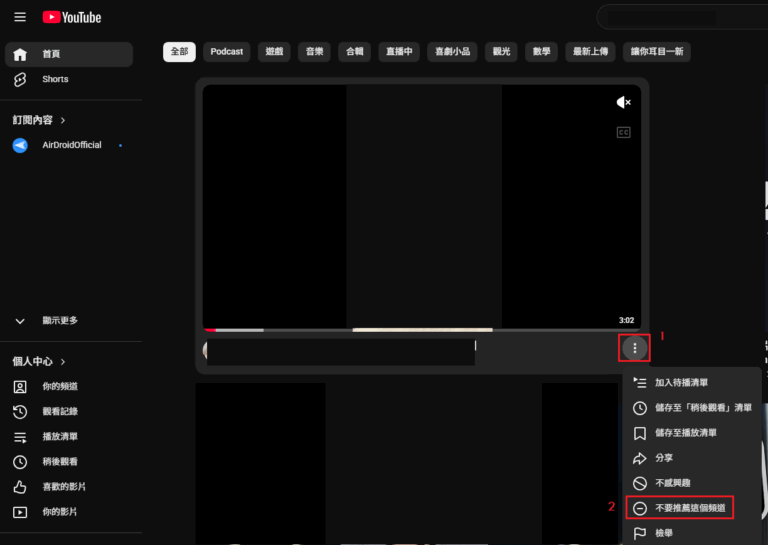
Task: Choose 儲存至播放清單 save to playlist
Action: [x=692, y=433]
